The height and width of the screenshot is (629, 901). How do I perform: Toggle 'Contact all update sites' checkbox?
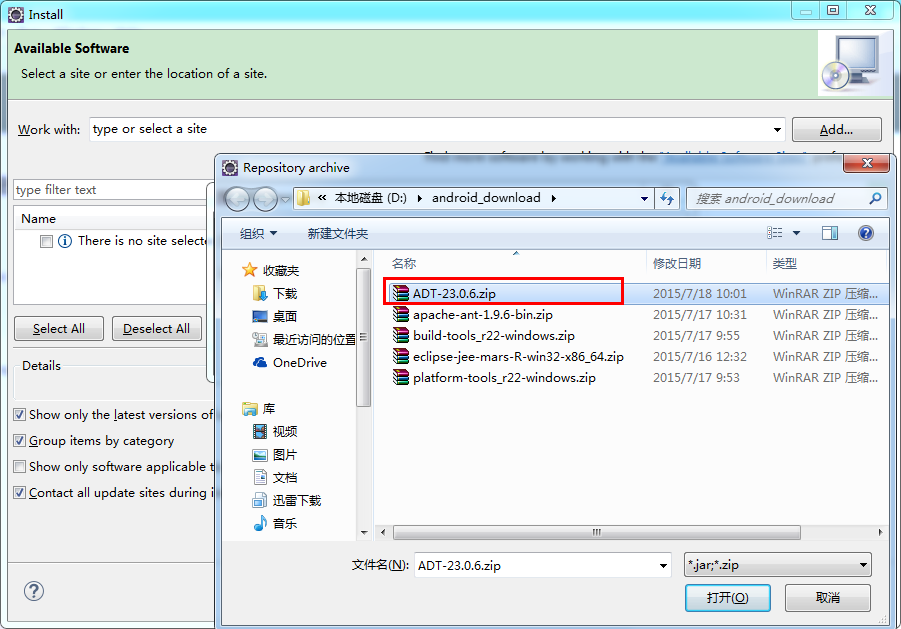pos(20,493)
